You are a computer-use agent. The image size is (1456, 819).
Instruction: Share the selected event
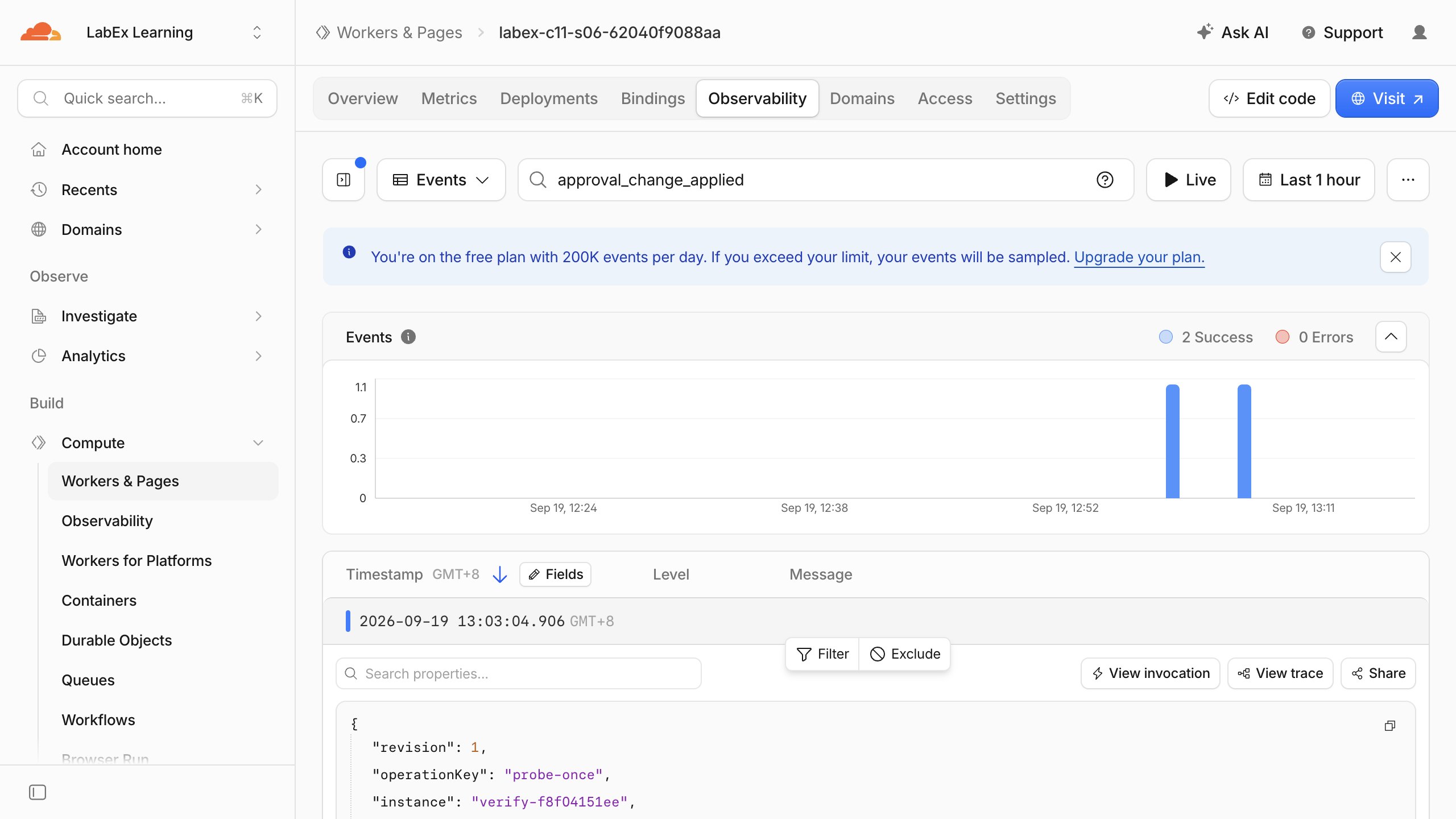1378,673
